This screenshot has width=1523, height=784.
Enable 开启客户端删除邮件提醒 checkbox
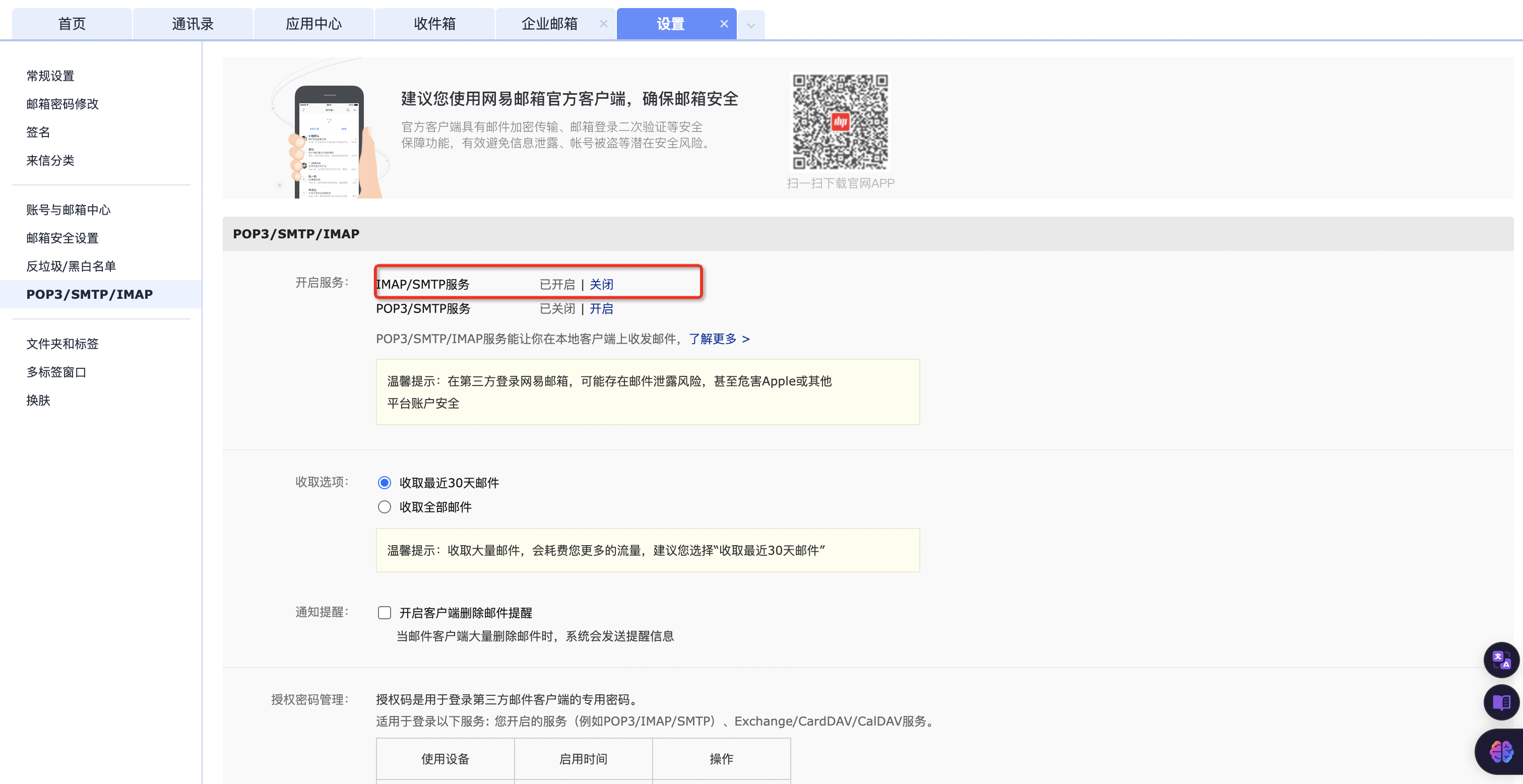[385, 613]
